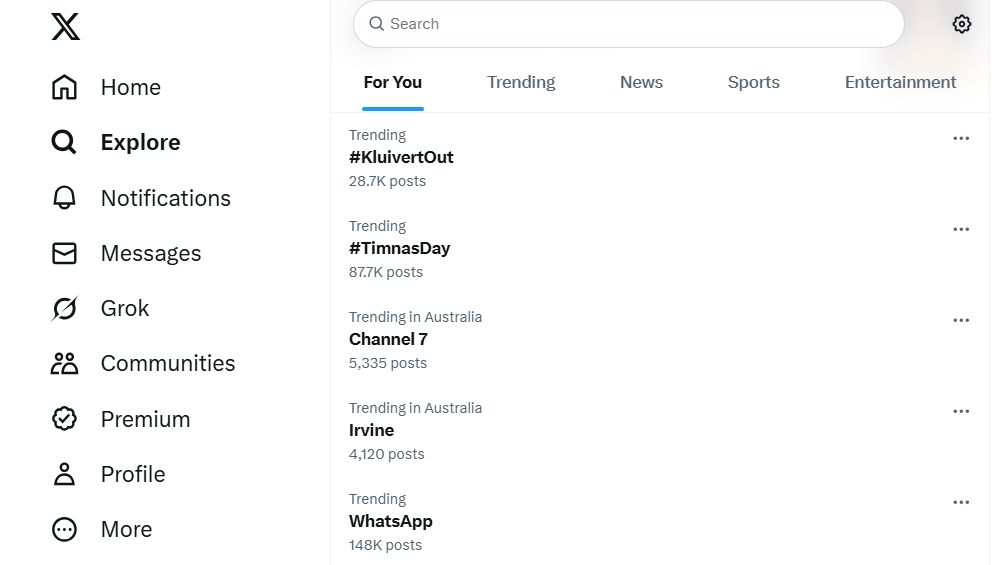Switch to the Trending tab
1006x565 pixels.
pyautogui.click(x=521, y=83)
